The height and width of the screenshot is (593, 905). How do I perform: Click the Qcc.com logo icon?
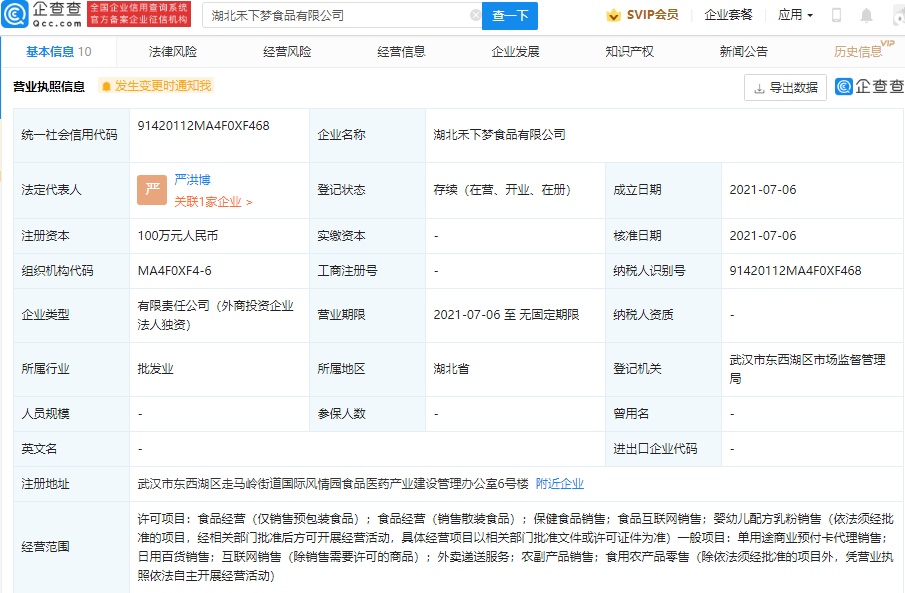pyautogui.click(x=15, y=14)
